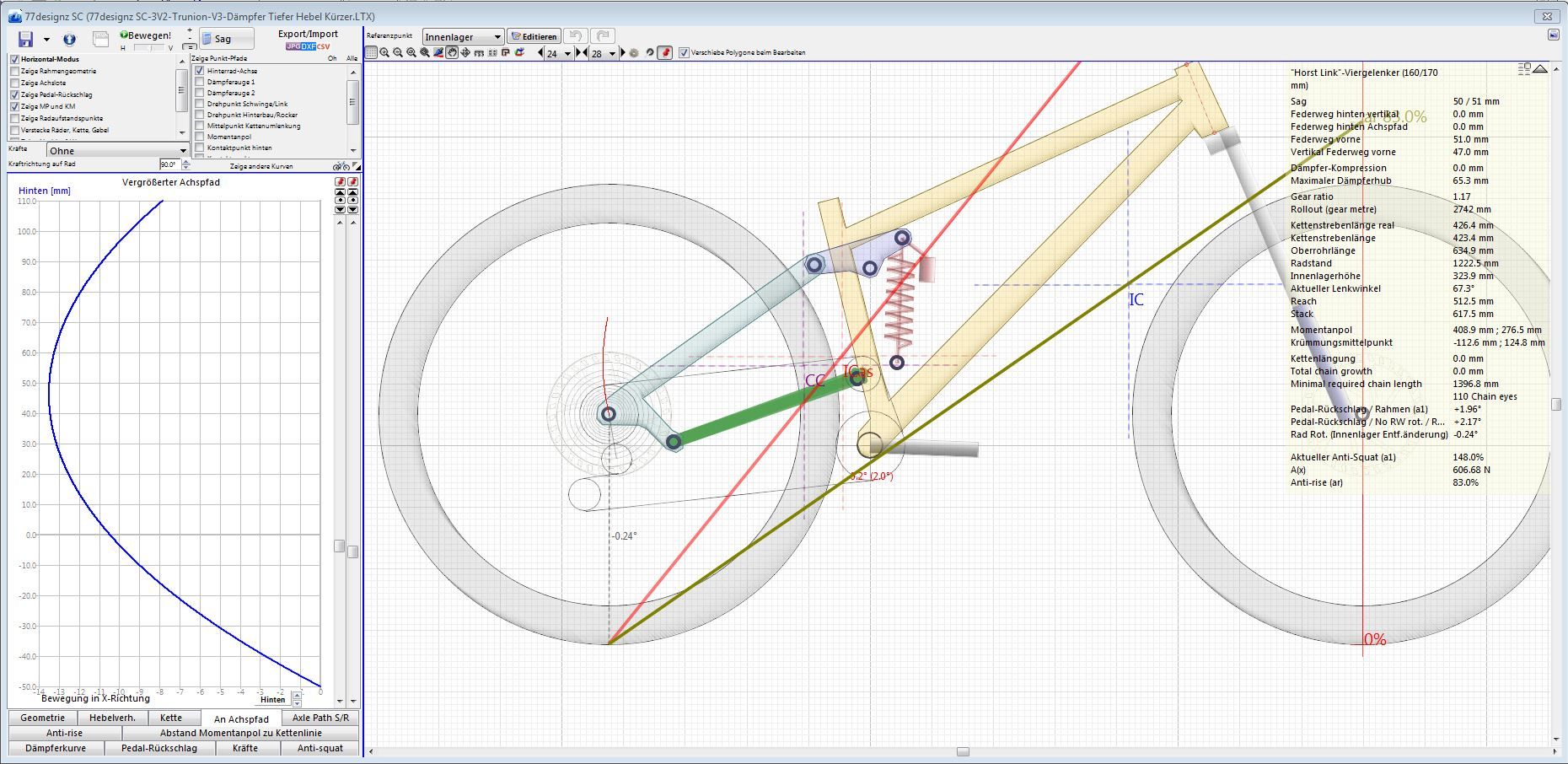Click the blue floppy disk save icon
This screenshot has width=1568, height=764.
[25, 40]
